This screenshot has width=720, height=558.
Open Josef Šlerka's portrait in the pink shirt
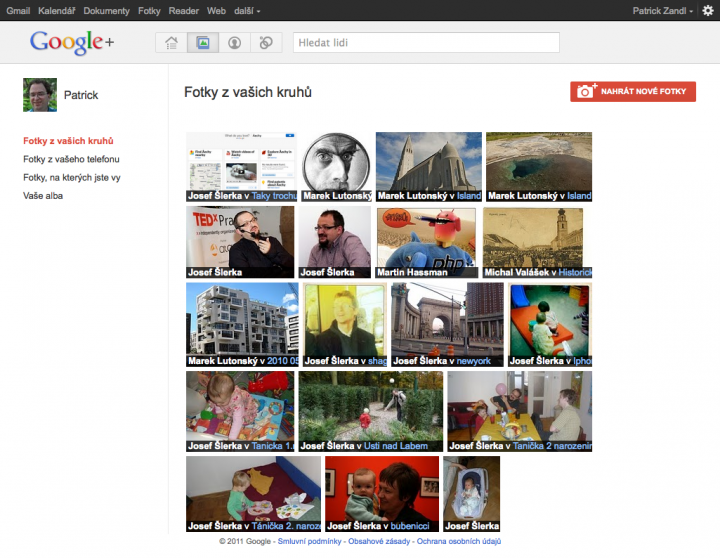(x=335, y=242)
